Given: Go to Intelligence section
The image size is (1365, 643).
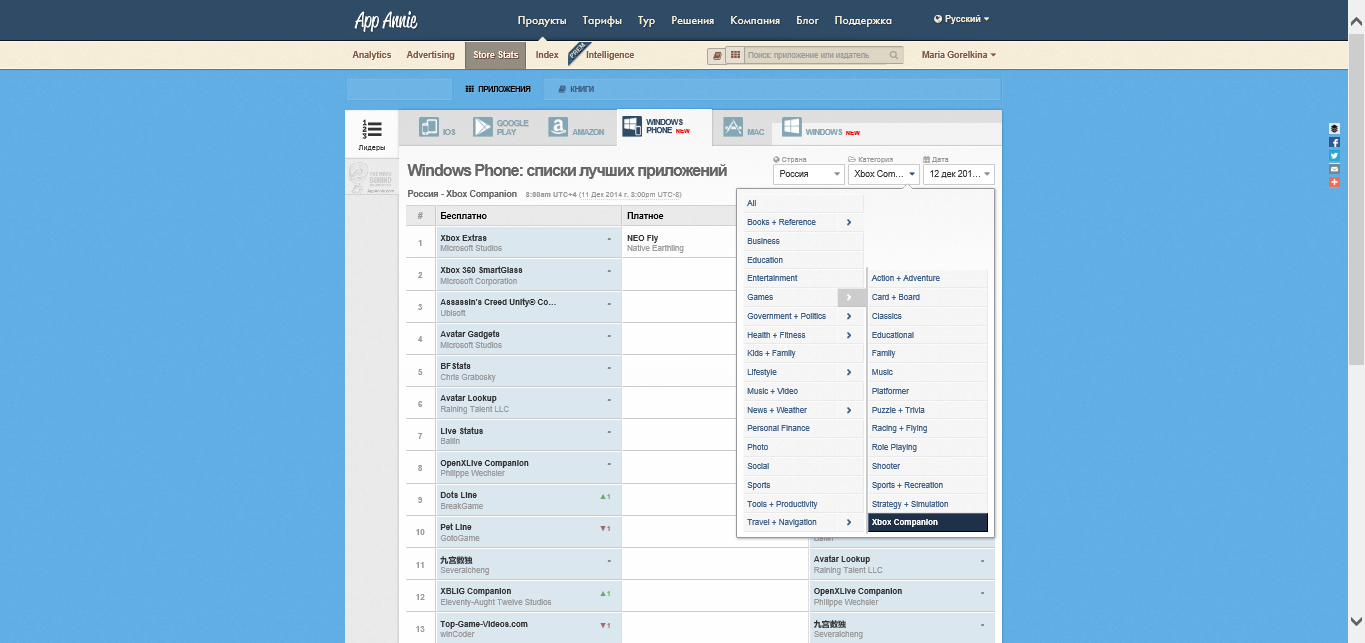Looking at the screenshot, I should pos(610,55).
